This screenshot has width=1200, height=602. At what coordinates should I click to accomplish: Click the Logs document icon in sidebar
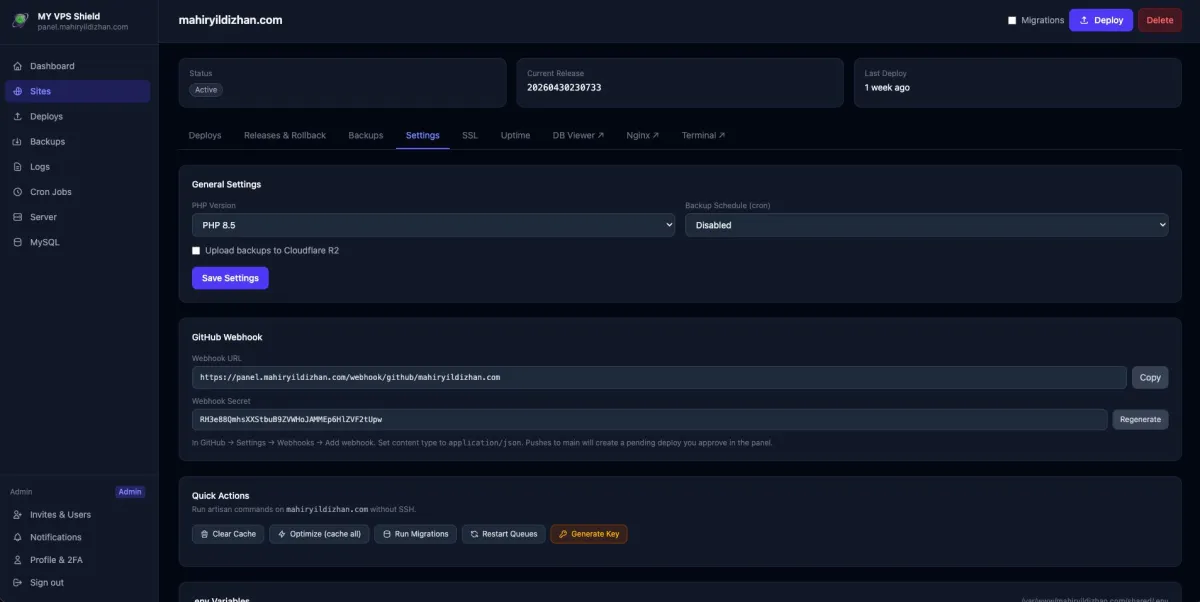click(x=18, y=167)
